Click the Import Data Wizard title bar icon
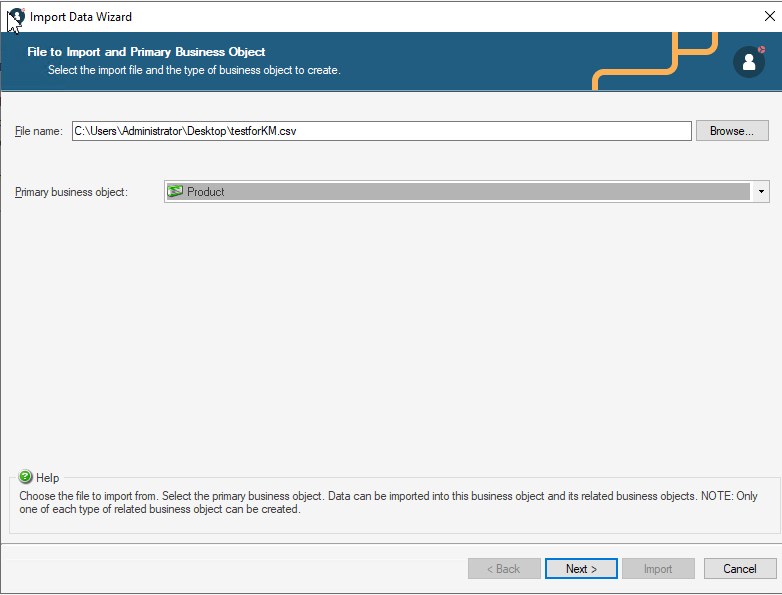The image size is (782, 595). click(16, 16)
